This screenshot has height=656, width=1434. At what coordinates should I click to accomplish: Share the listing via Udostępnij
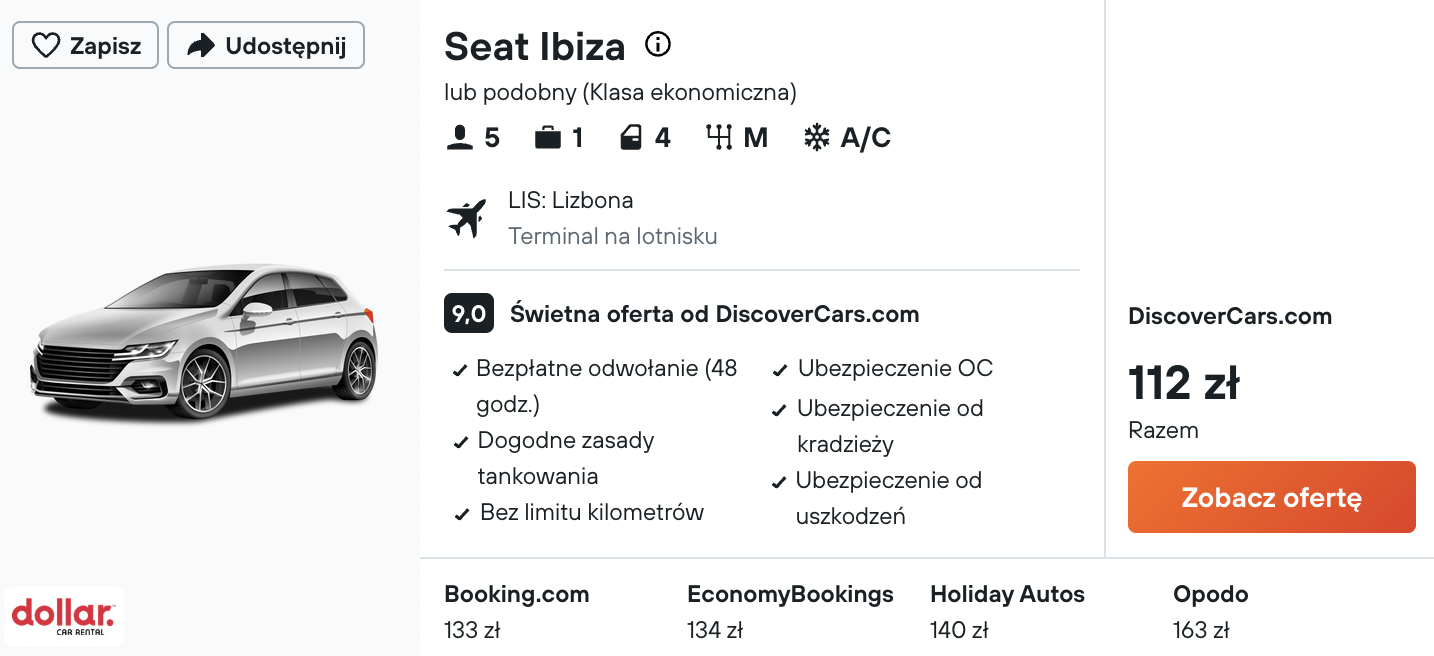click(x=266, y=46)
